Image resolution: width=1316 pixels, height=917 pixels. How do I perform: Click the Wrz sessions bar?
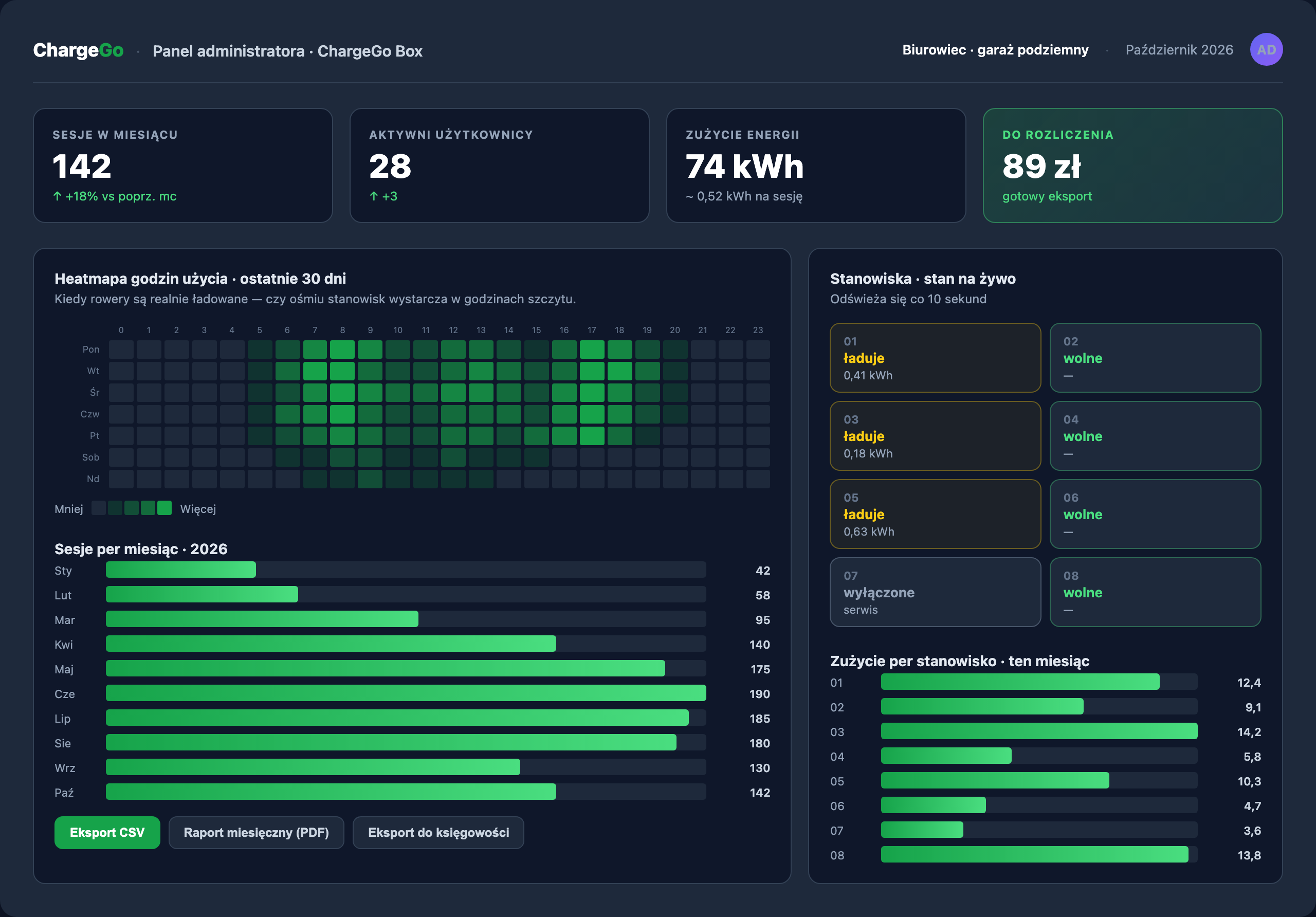(313, 767)
